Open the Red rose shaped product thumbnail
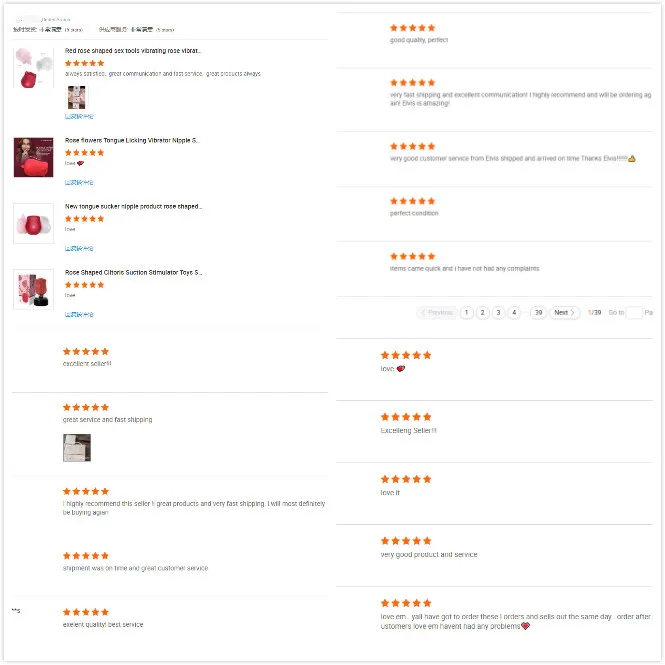665x665 pixels. pos(34,68)
